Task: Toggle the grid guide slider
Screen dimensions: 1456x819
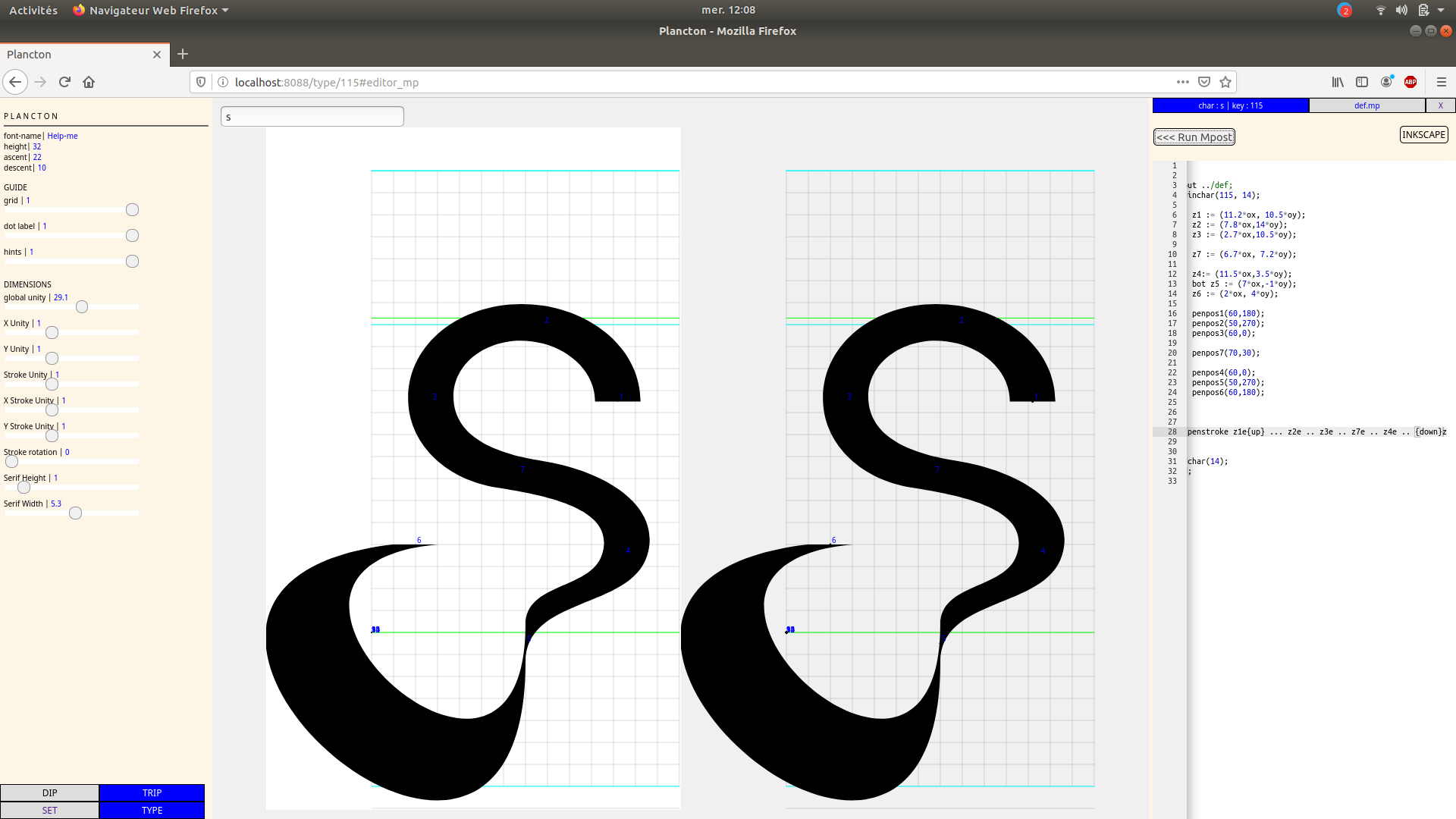Action: coord(132,210)
